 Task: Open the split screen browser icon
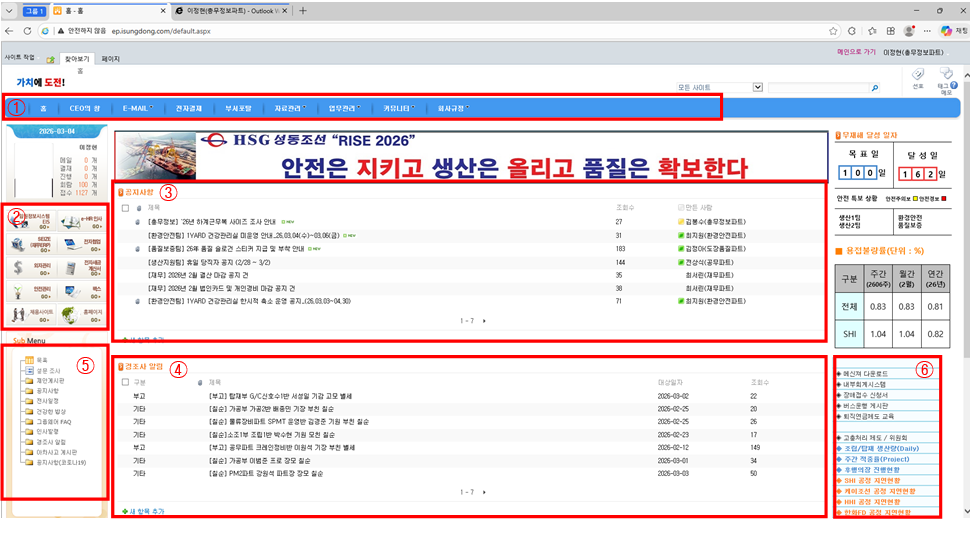coord(891,30)
